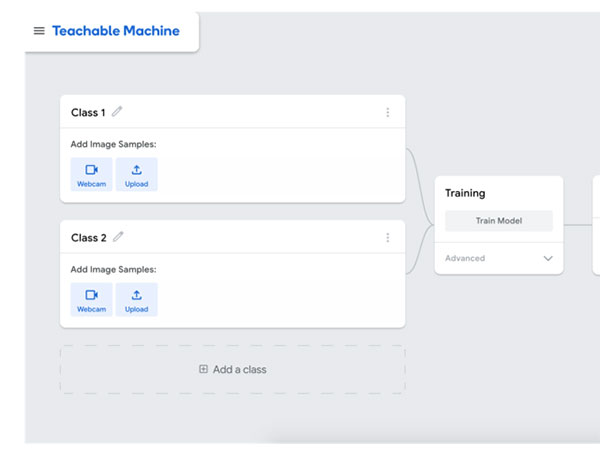Click the Teachable Machine logo text

pos(116,31)
